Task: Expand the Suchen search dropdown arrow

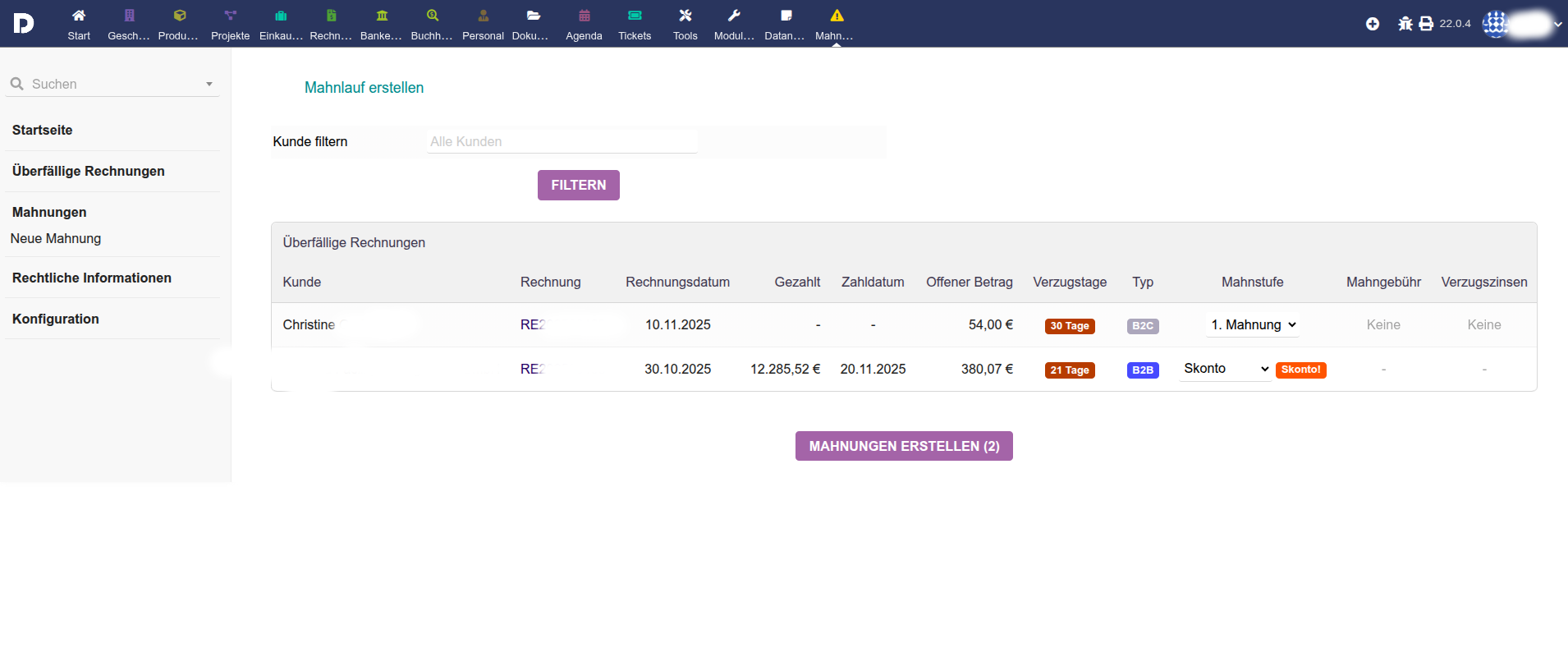Action: 209,84
